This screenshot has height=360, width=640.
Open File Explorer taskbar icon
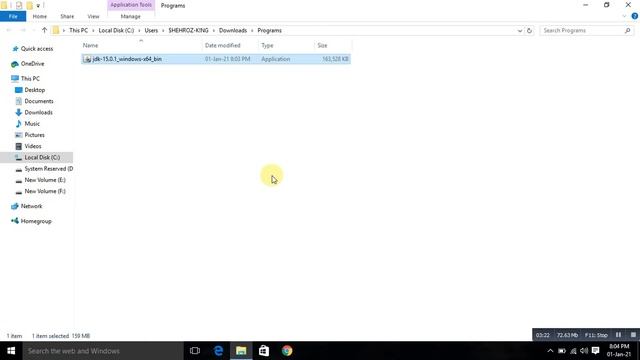[241, 351]
